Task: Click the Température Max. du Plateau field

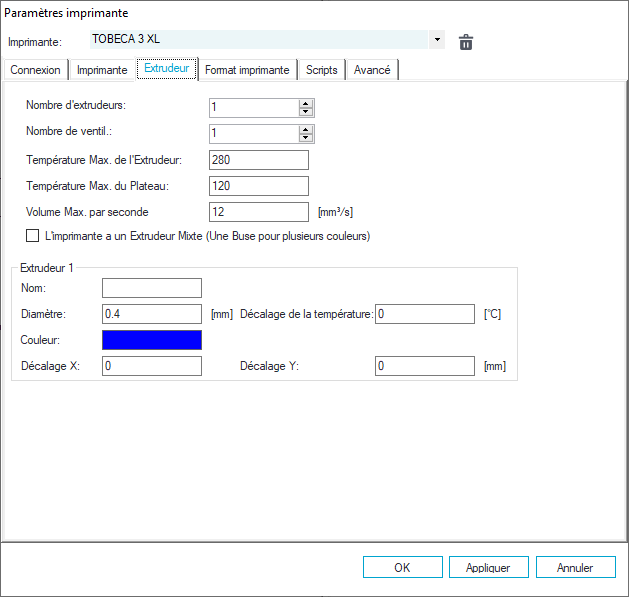Action: coord(259,186)
